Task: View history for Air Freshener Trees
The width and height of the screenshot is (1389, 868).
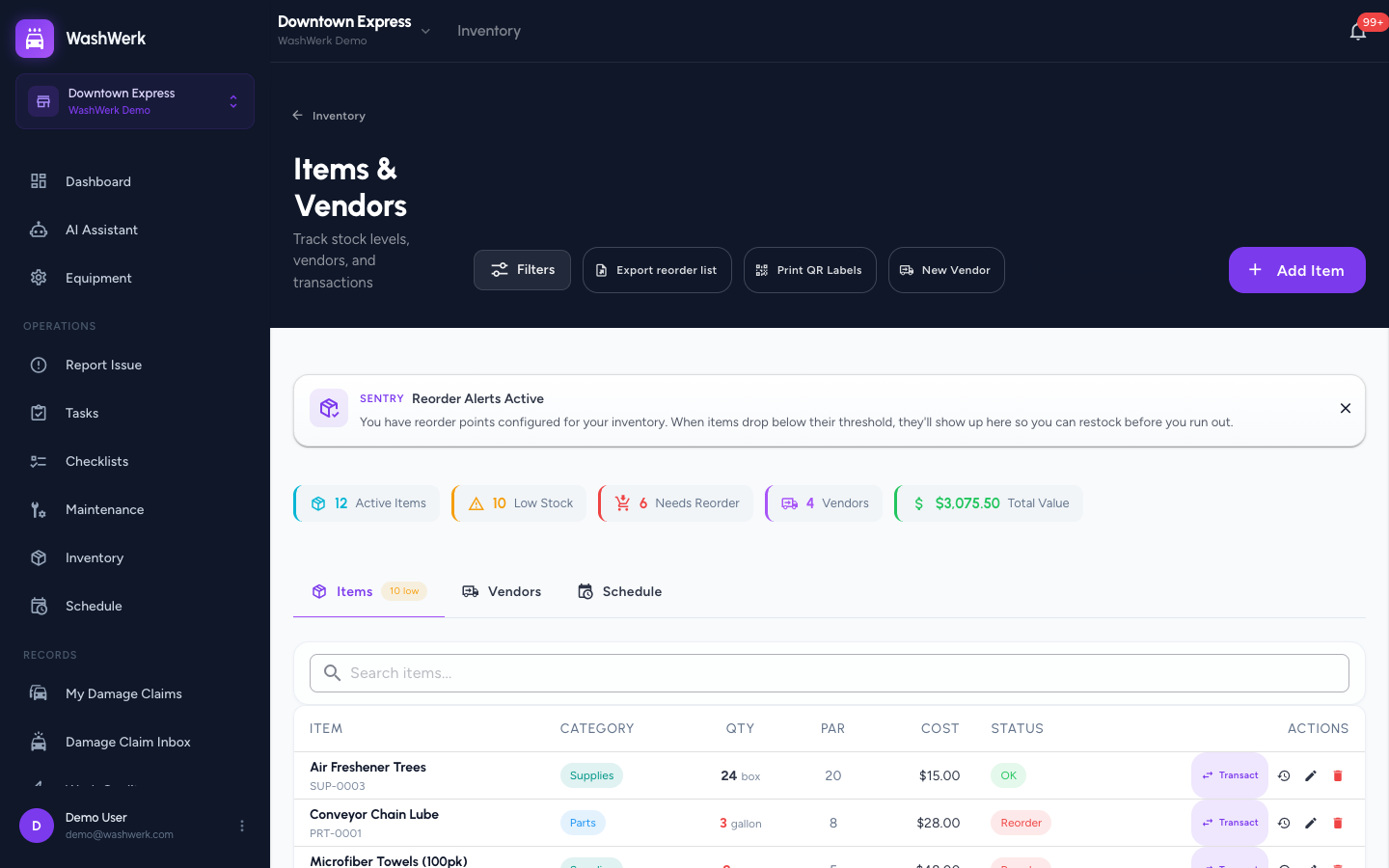Action: tap(1284, 775)
